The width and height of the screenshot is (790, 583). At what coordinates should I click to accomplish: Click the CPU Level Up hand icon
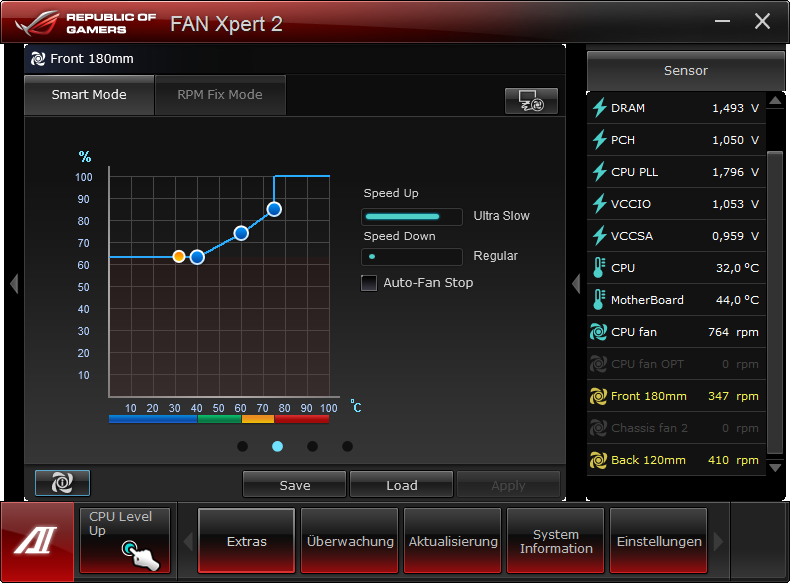tap(141, 555)
